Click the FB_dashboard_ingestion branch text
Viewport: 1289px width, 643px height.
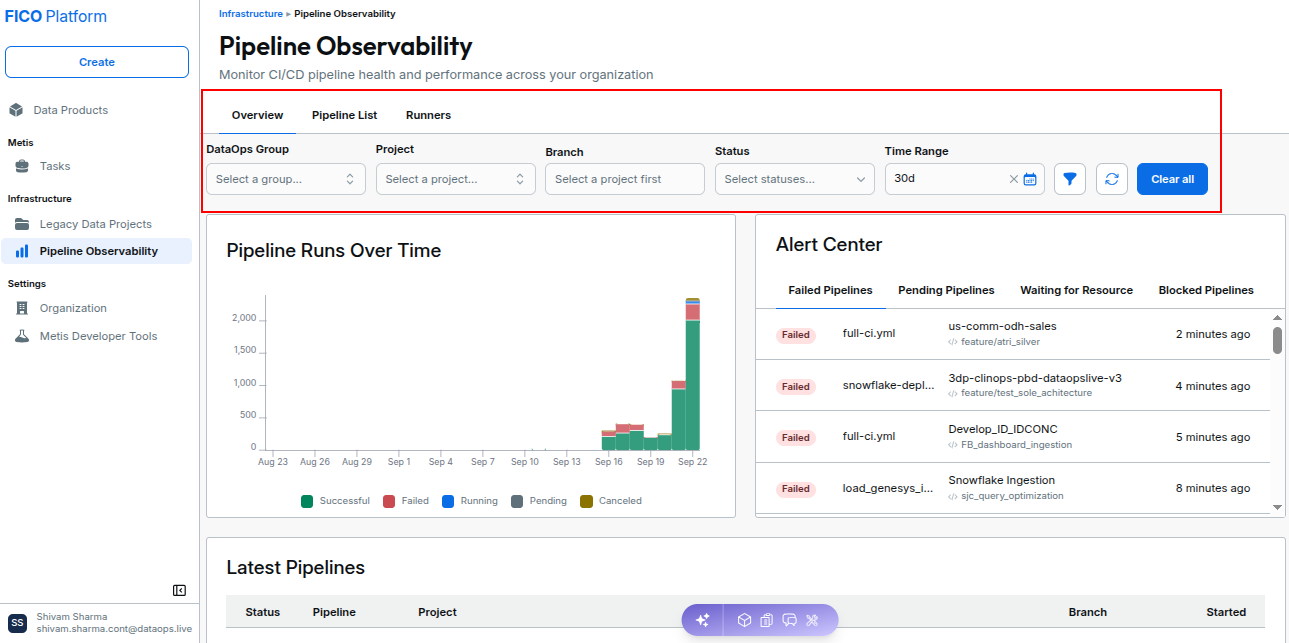(x=1016, y=445)
